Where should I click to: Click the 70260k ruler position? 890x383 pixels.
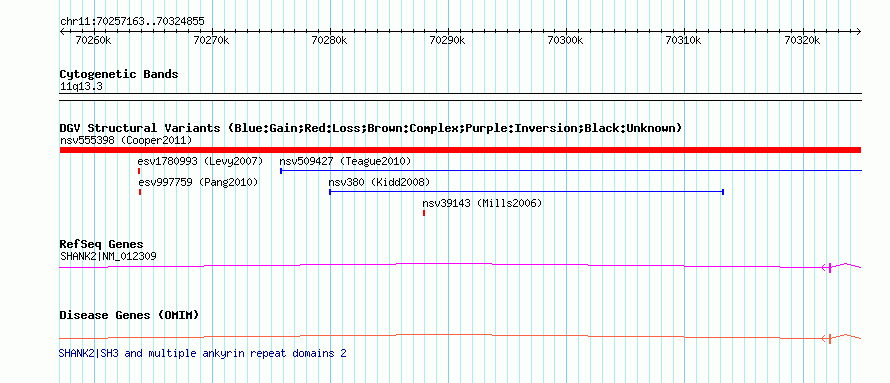[x=93, y=40]
